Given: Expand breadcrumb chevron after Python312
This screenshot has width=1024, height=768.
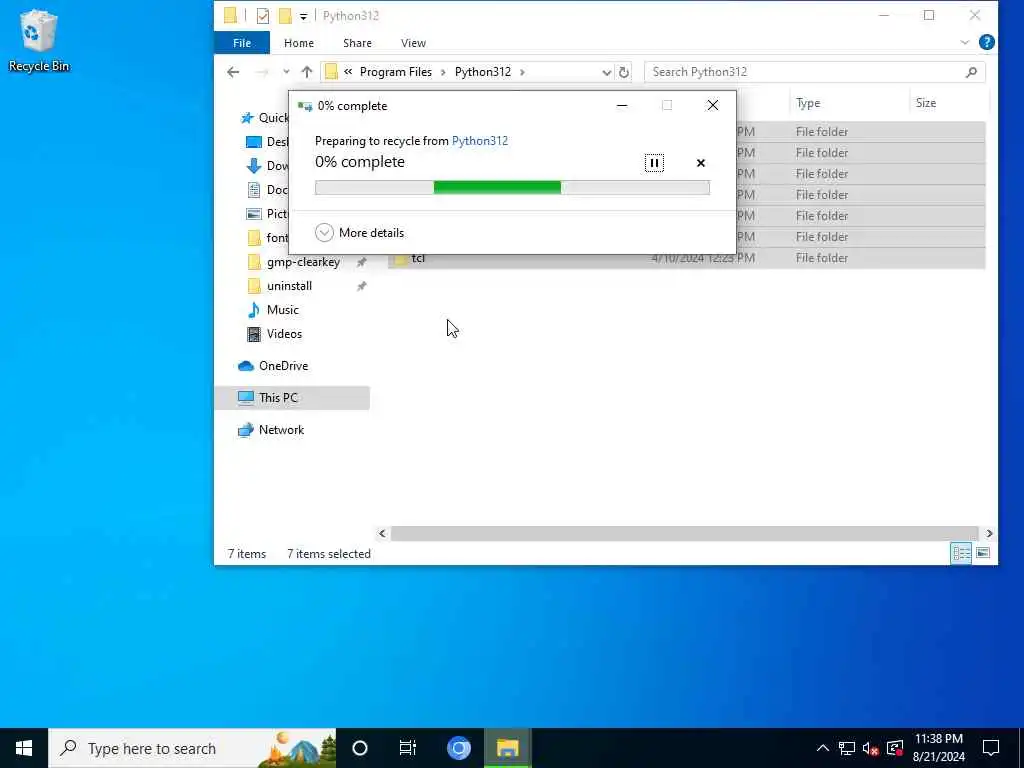Looking at the screenshot, I should [522, 72].
